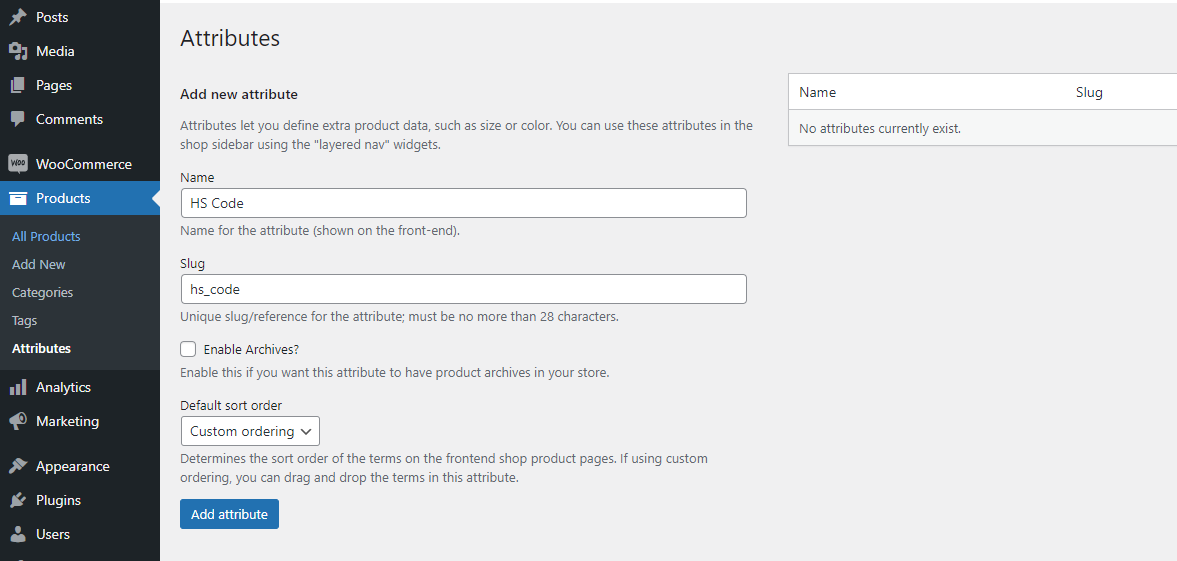Open the Categories submenu item
Viewport: 1177px width, 561px height.
(43, 292)
